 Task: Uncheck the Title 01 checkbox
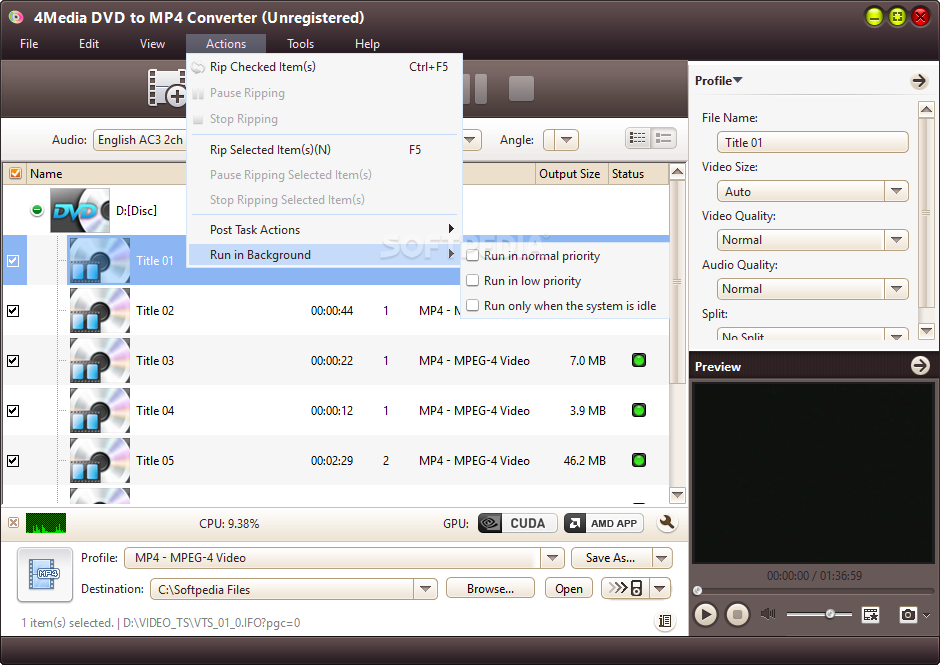tap(13, 261)
